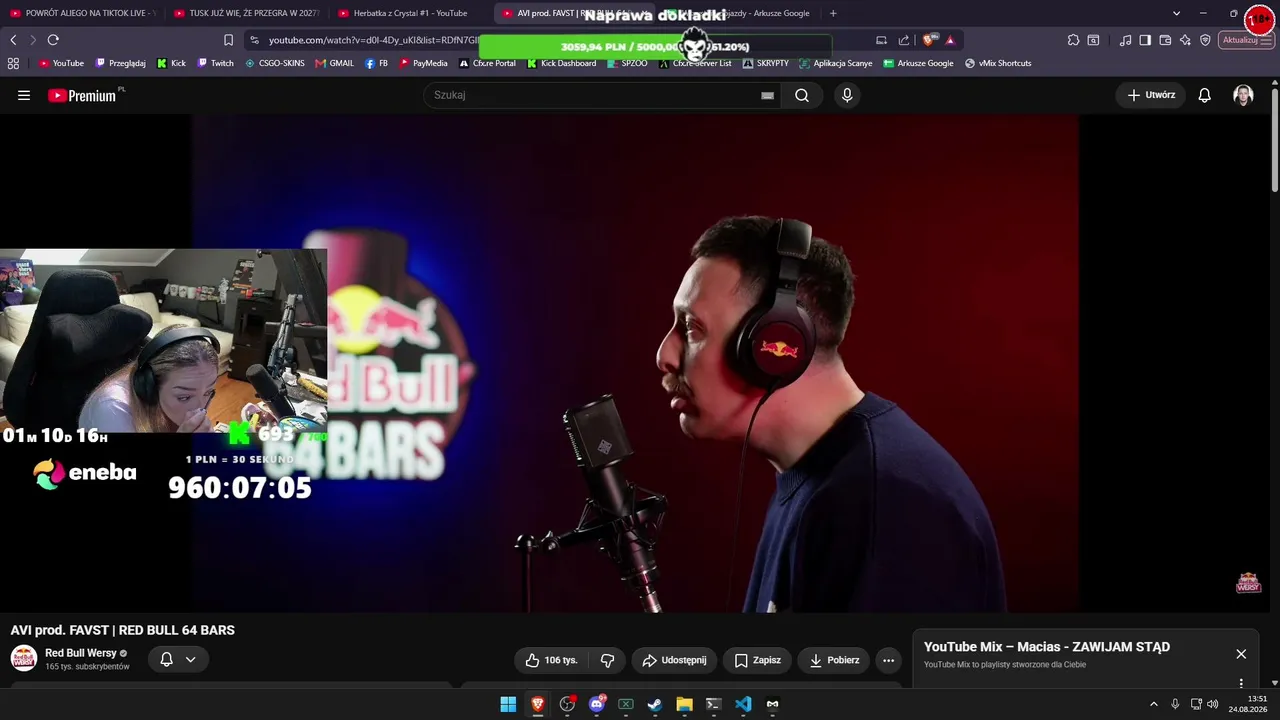1280x720 pixels.
Task: Click the share page icon in address bar
Action: (x=904, y=40)
